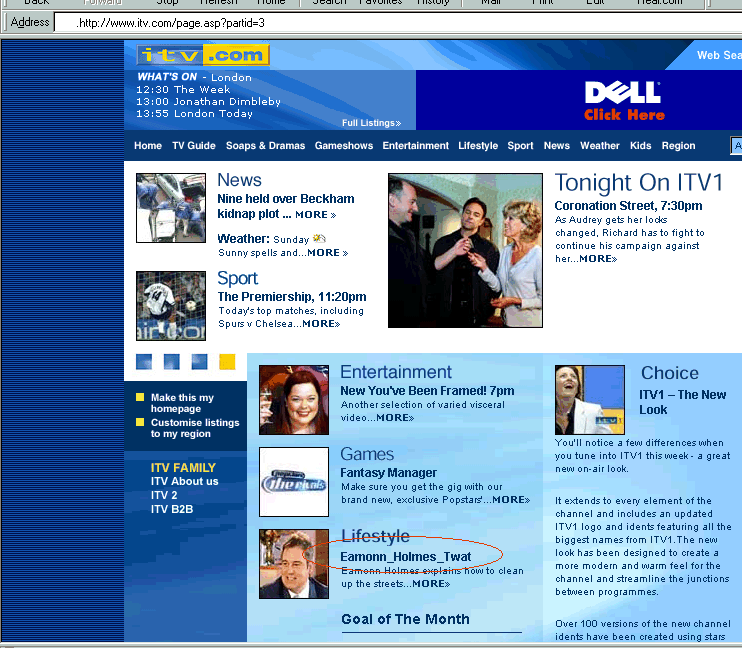Click the Sport section heading
Screen dimensions: 742x648
[x=238, y=278]
